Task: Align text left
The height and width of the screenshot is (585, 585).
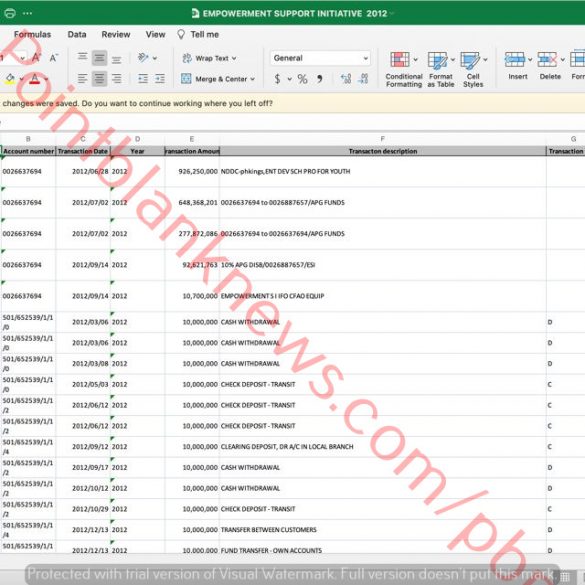Action: point(82,79)
